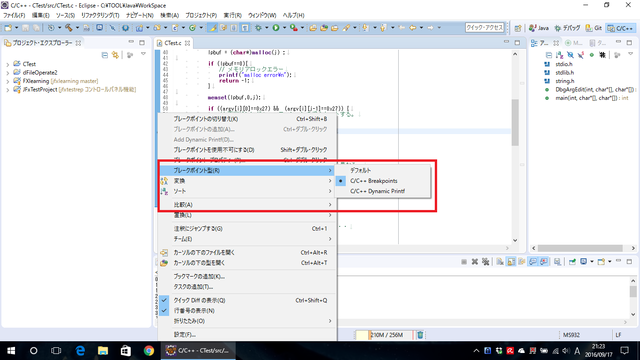Toggle Hide Fields in outline toolbar

pos(570,55)
